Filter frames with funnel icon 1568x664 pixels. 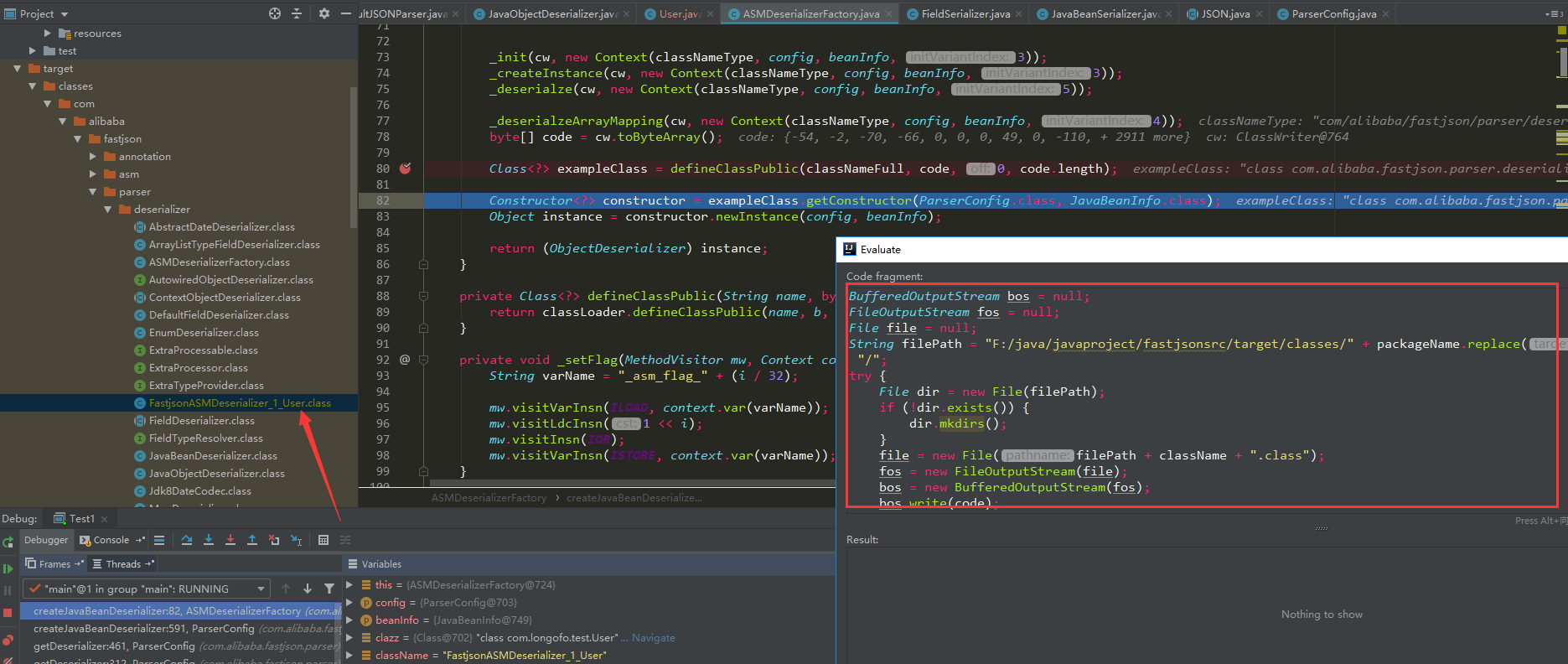(x=329, y=589)
